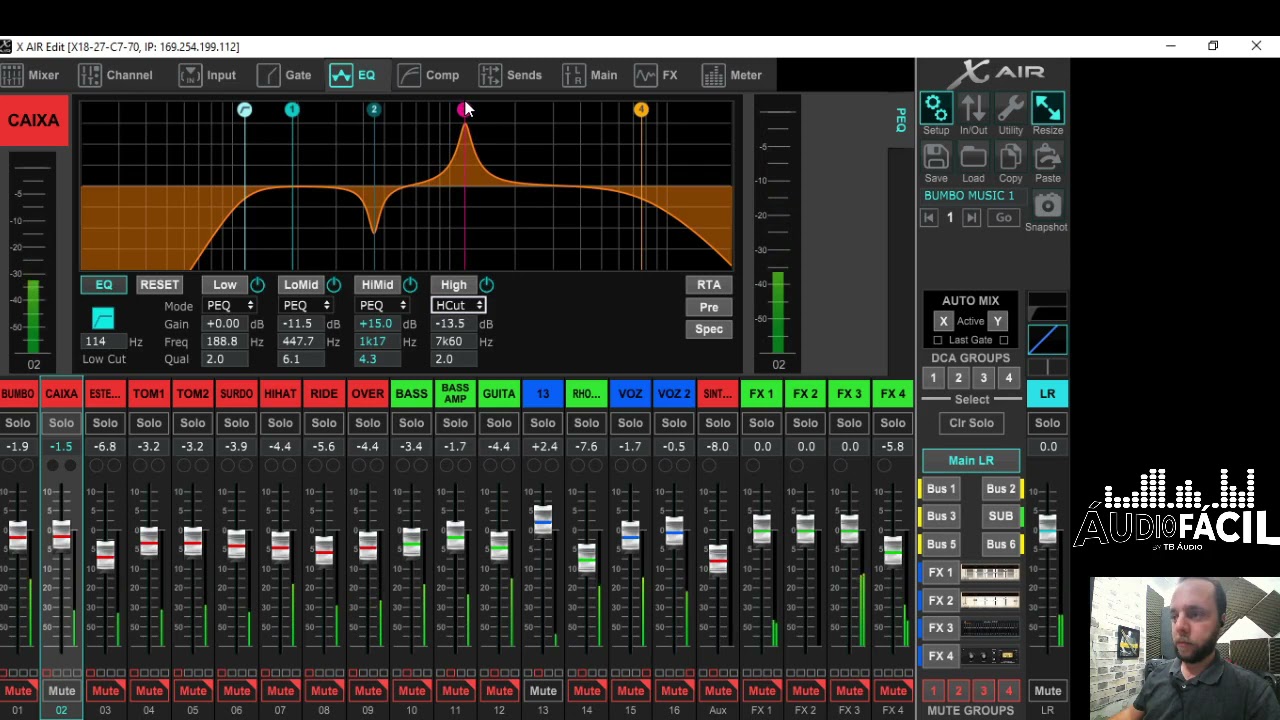
Task: Toggle the LoMid band power icon
Action: [333, 285]
